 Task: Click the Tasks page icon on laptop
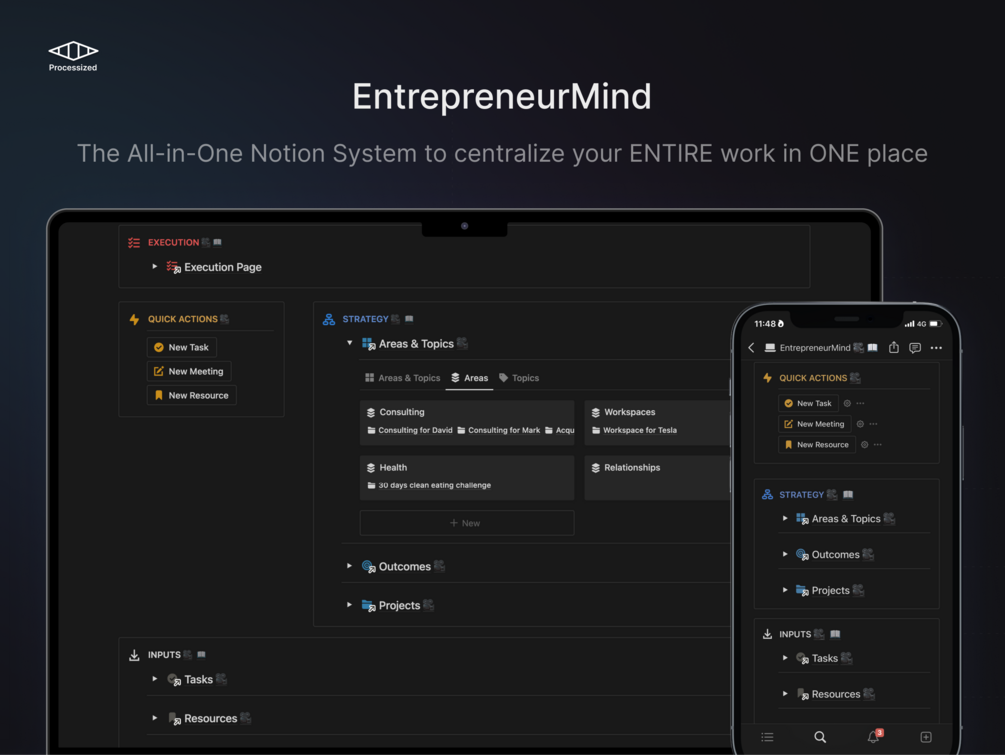(x=174, y=679)
